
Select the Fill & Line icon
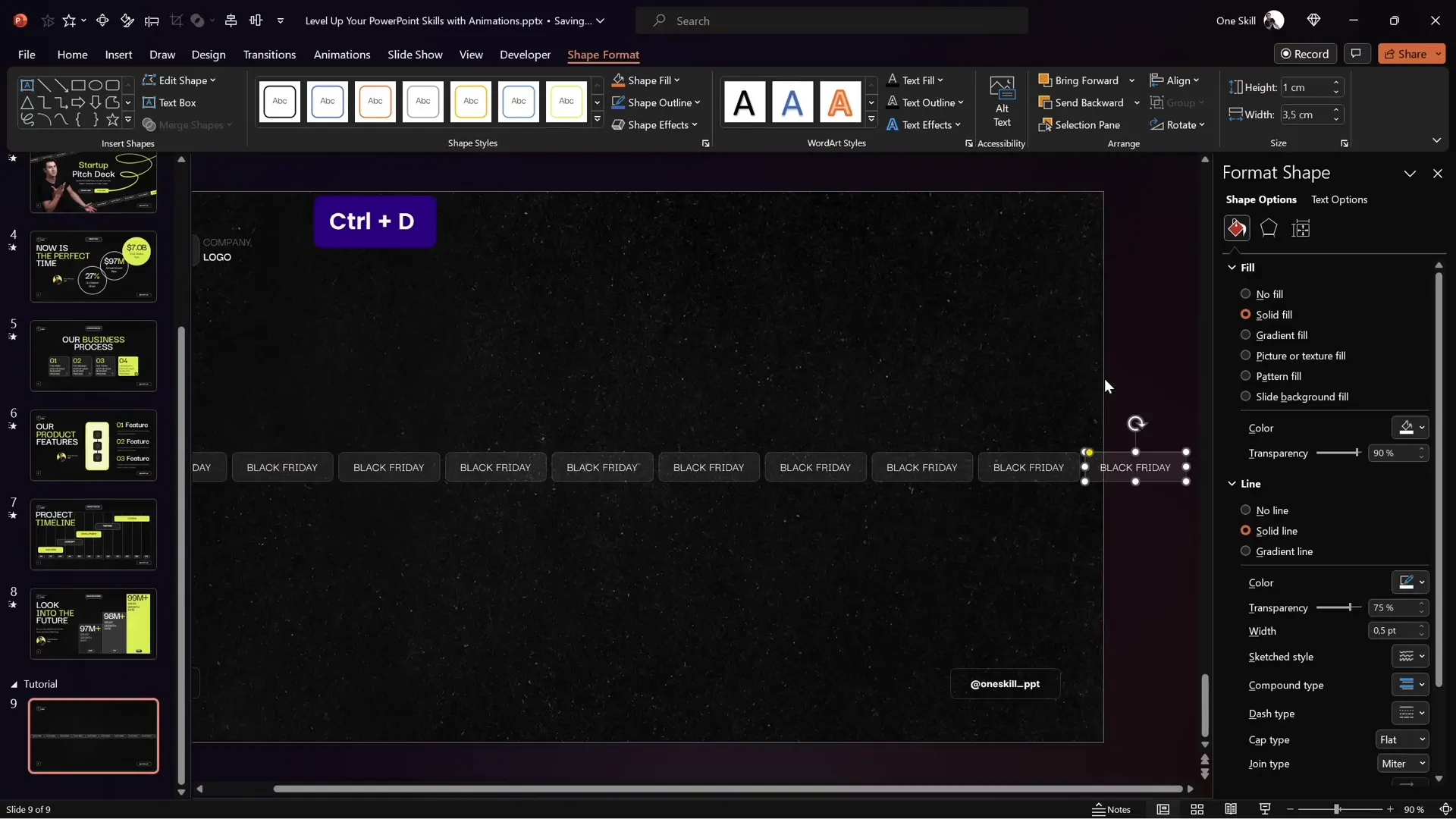pyautogui.click(x=1237, y=228)
